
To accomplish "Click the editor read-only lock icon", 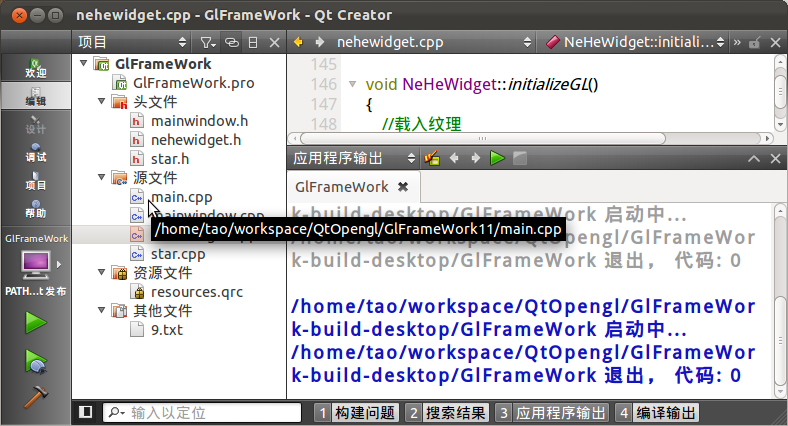I will (754, 43).
